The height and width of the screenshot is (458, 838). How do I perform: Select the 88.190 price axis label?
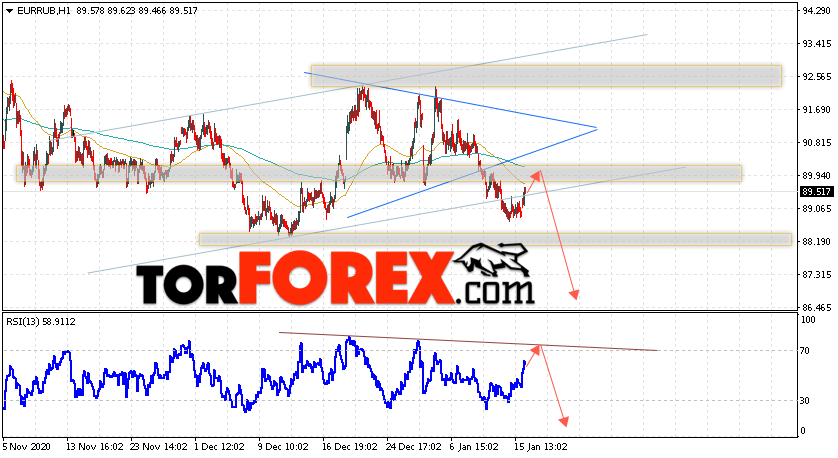pos(817,242)
